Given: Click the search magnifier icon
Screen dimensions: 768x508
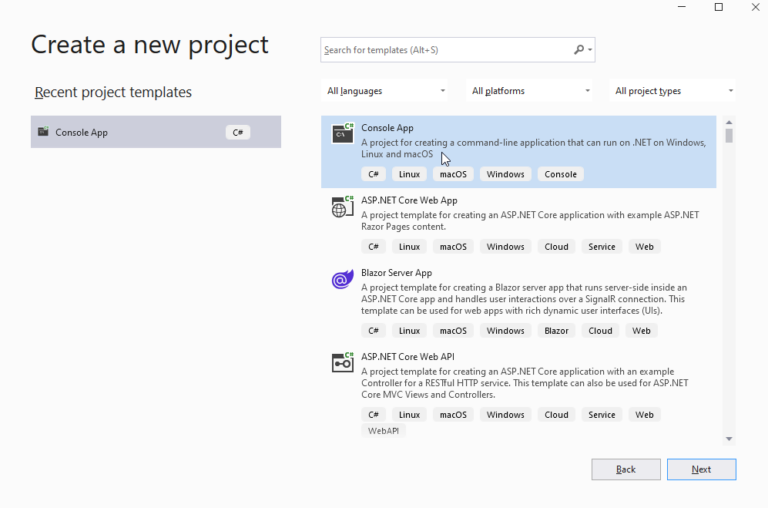Looking at the screenshot, I should (x=579, y=50).
